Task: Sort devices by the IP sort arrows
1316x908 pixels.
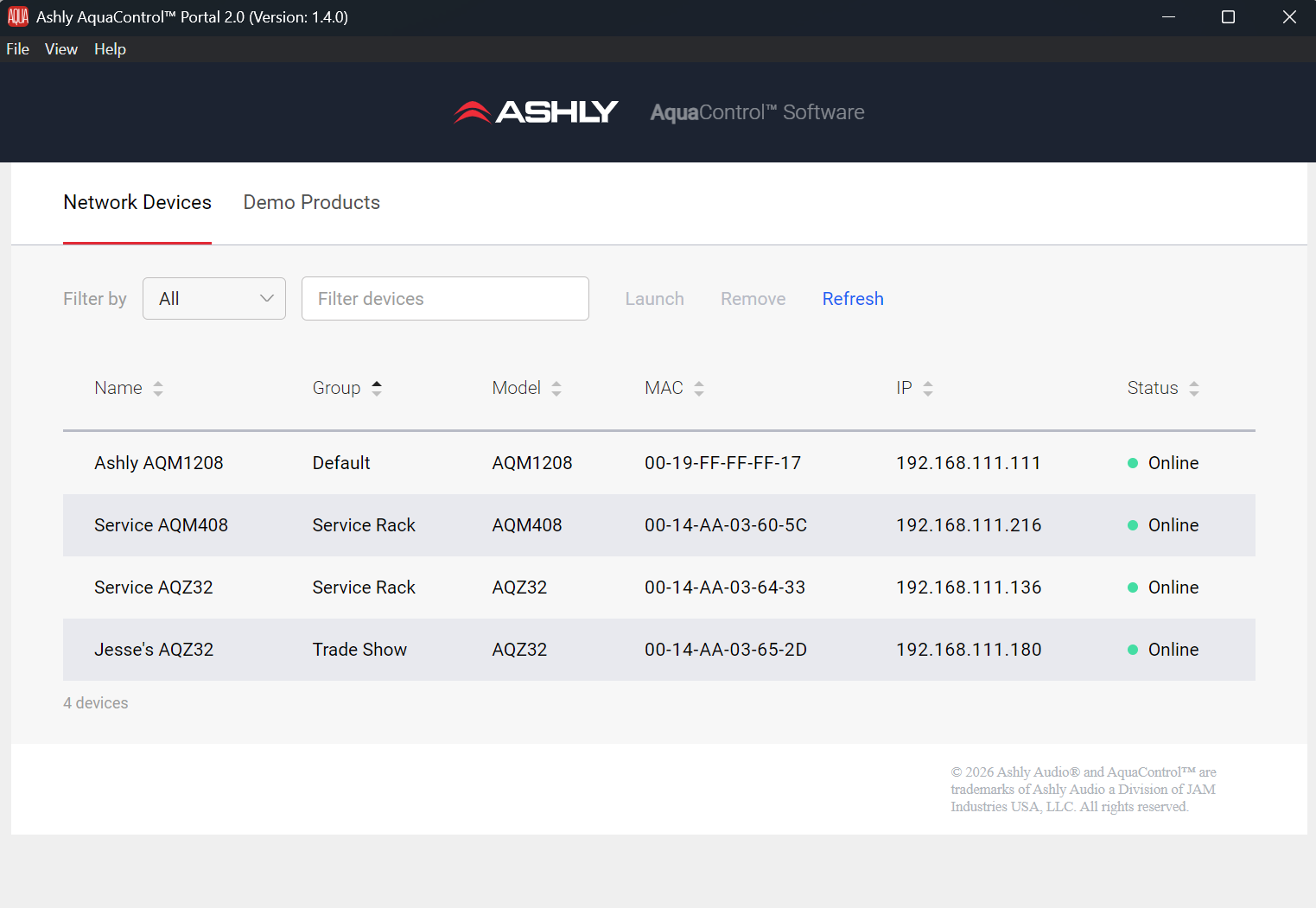Action: (x=928, y=389)
